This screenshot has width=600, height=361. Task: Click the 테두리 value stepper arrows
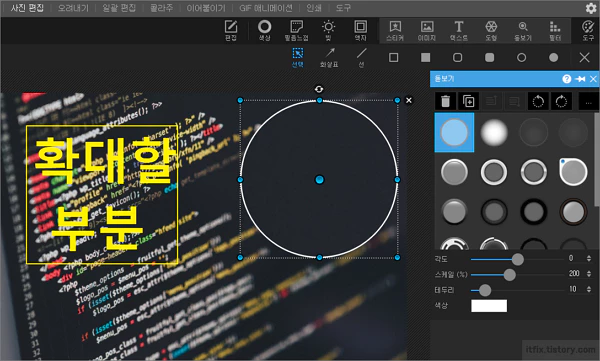tap(589, 289)
